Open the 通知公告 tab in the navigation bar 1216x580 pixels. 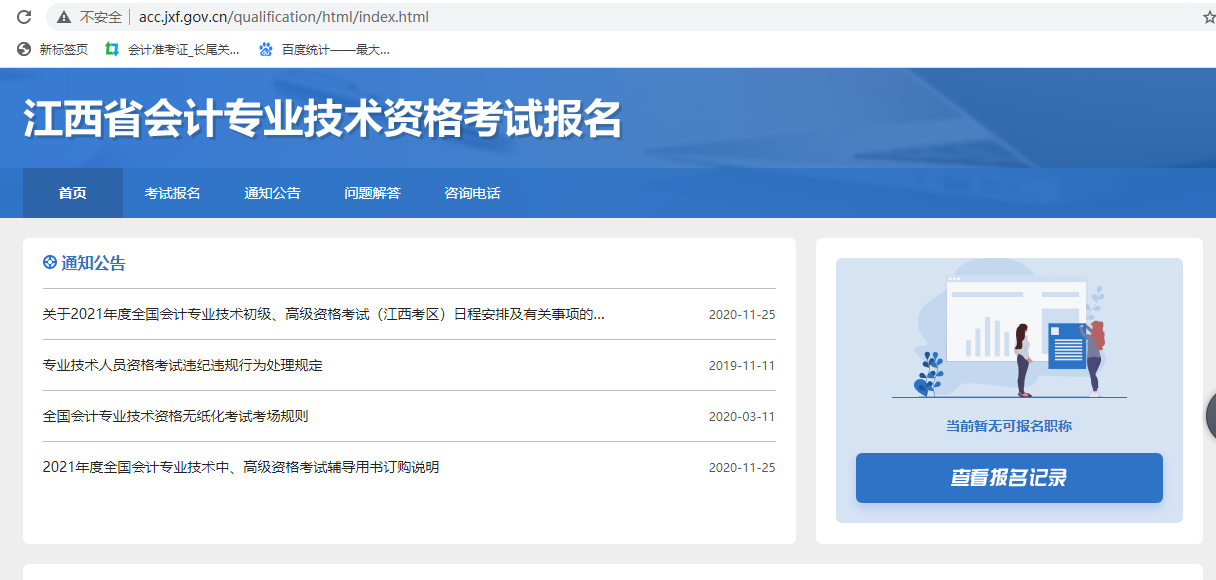click(x=273, y=193)
